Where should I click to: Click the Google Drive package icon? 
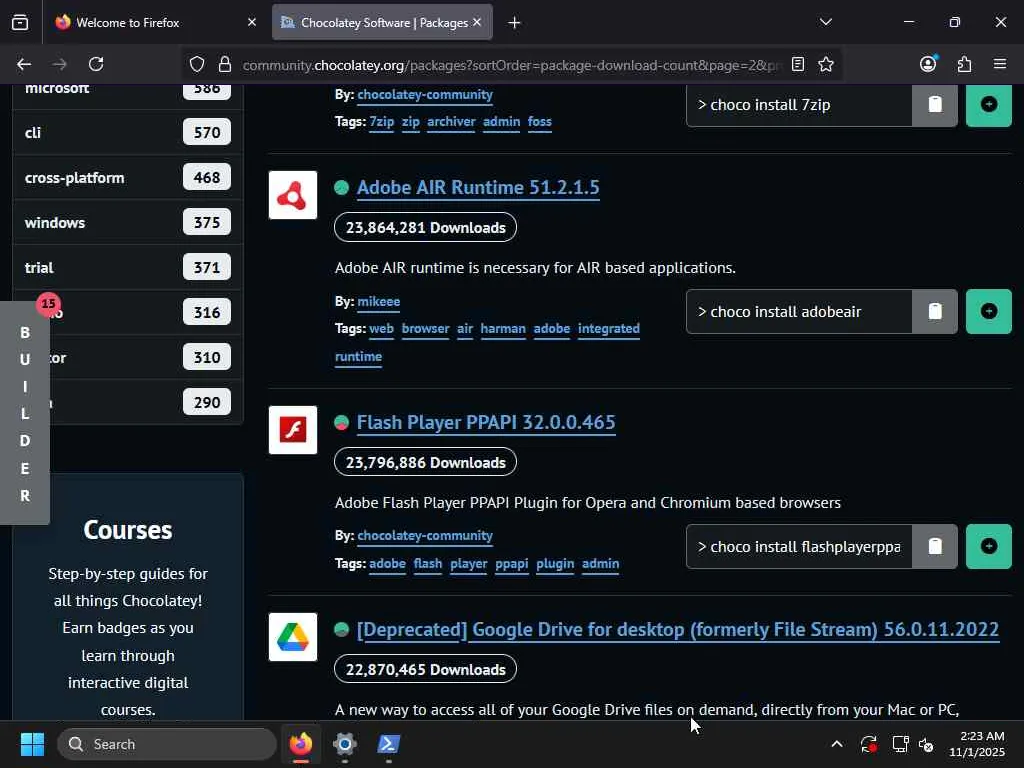tap(293, 637)
